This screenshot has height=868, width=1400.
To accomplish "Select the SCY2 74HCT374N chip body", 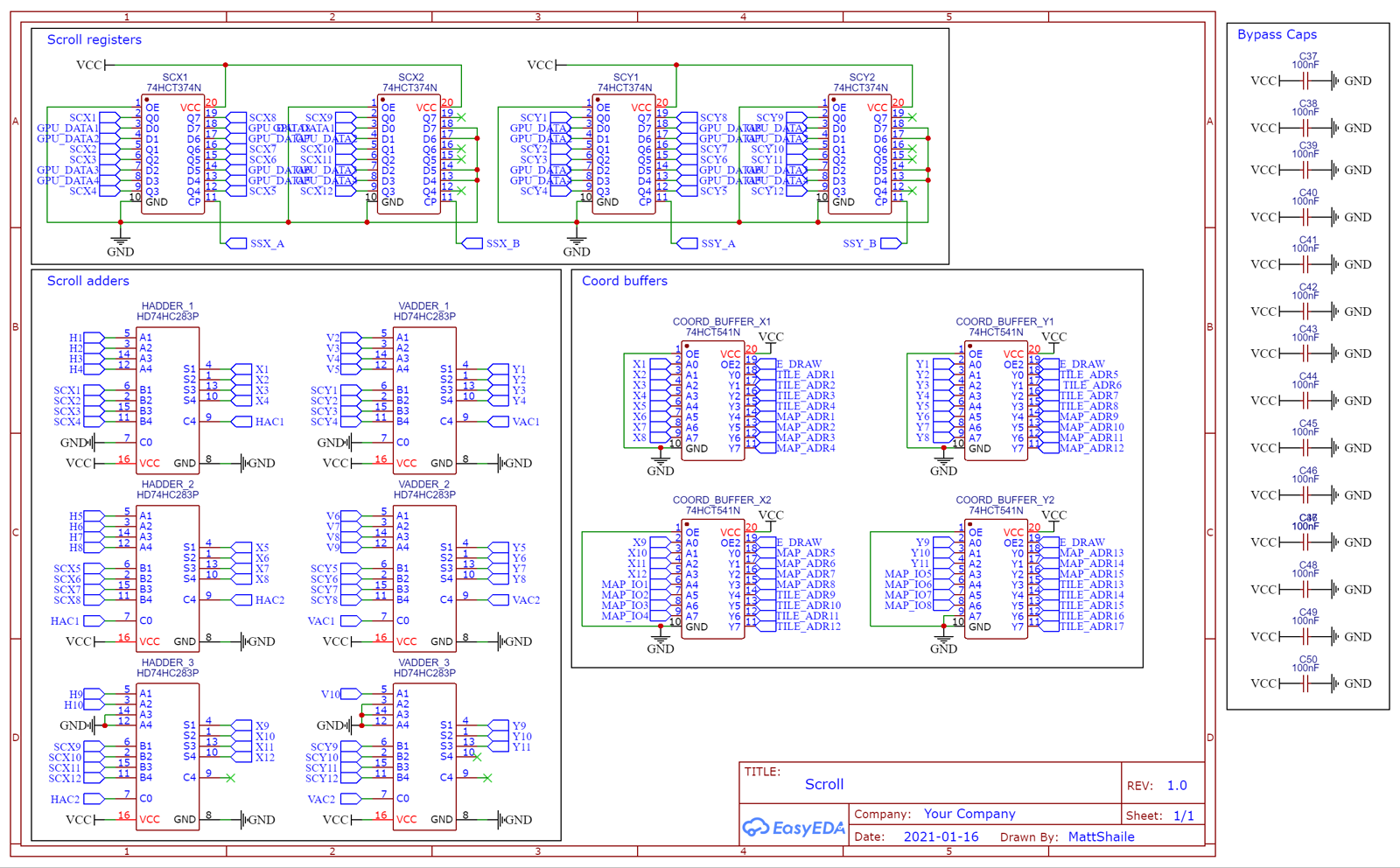I will 860,154.
